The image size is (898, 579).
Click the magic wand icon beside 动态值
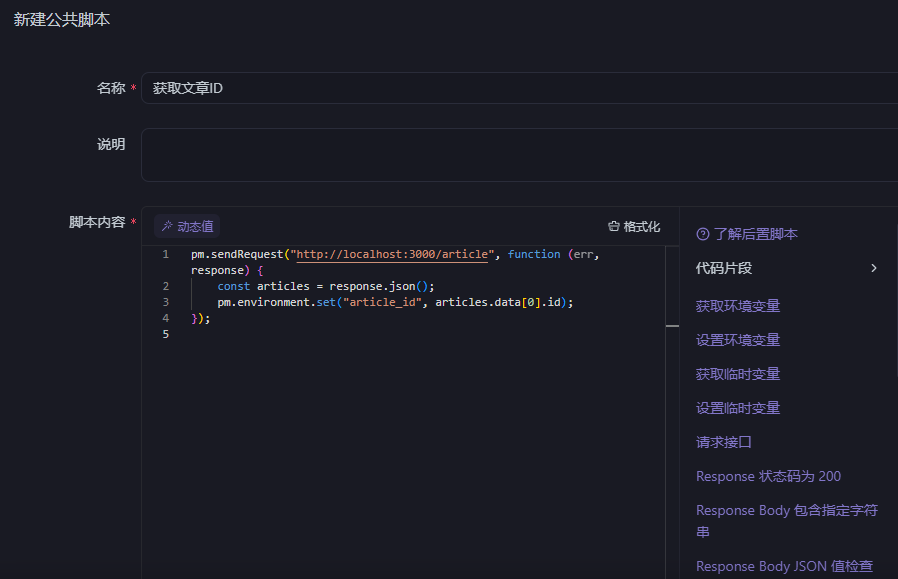pos(167,226)
